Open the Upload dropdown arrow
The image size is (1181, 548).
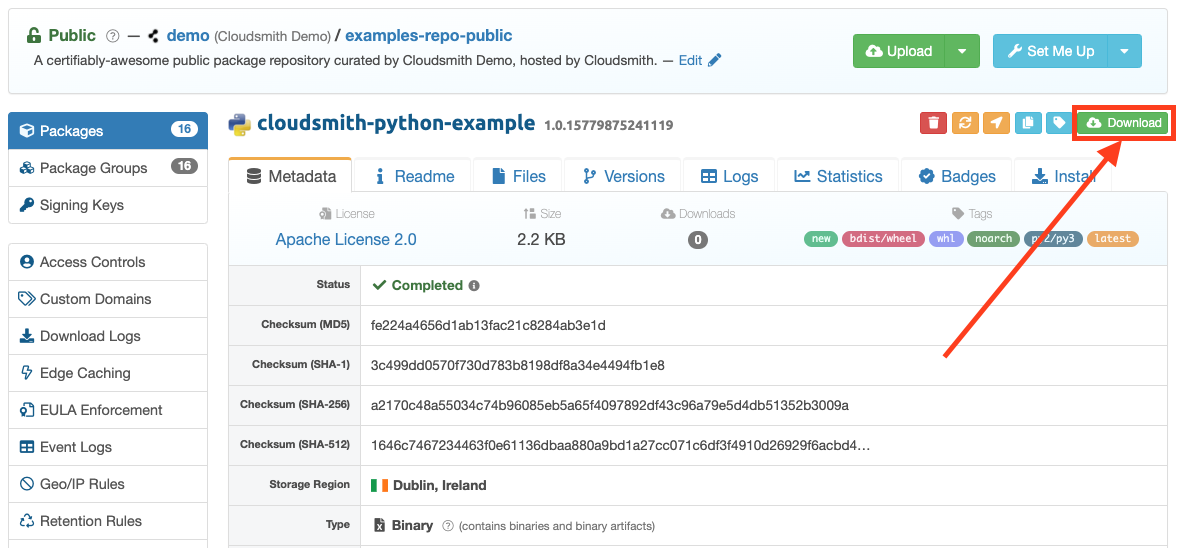click(x=962, y=51)
